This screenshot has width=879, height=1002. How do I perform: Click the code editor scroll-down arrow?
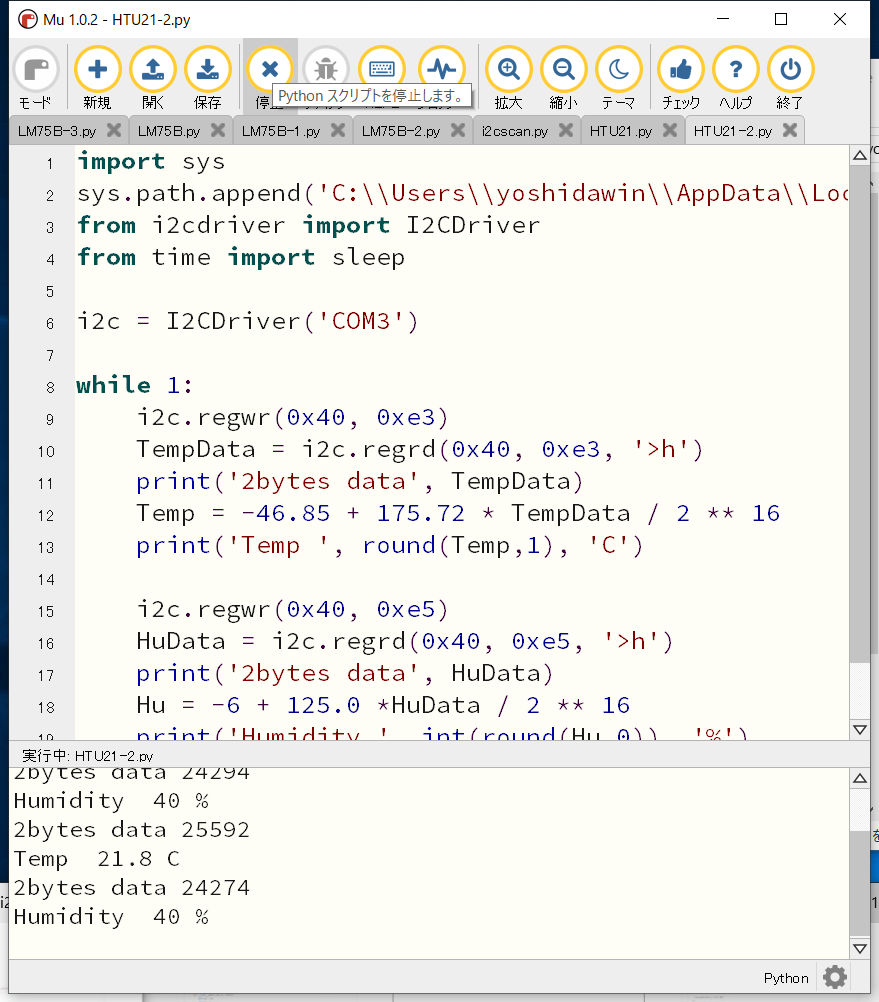(x=860, y=730)
